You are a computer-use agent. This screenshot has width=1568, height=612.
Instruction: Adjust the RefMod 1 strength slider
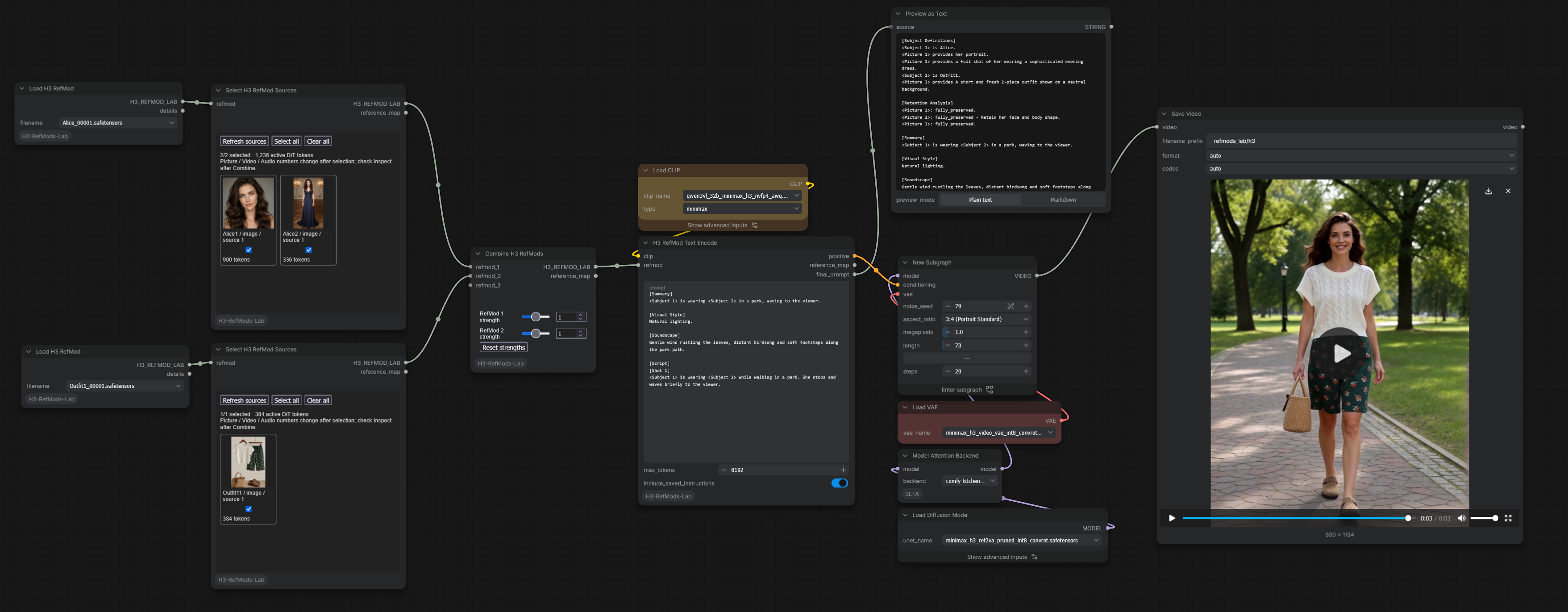tap(536, 317)
